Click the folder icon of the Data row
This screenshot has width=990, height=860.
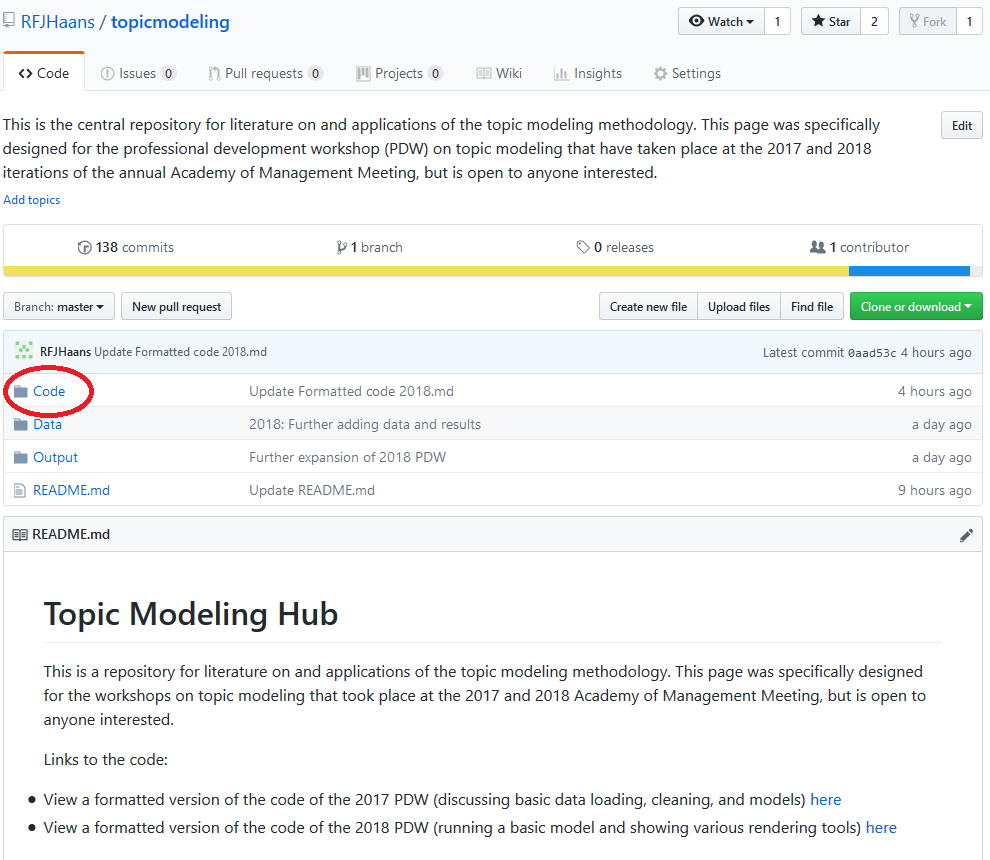pos(21,424)
